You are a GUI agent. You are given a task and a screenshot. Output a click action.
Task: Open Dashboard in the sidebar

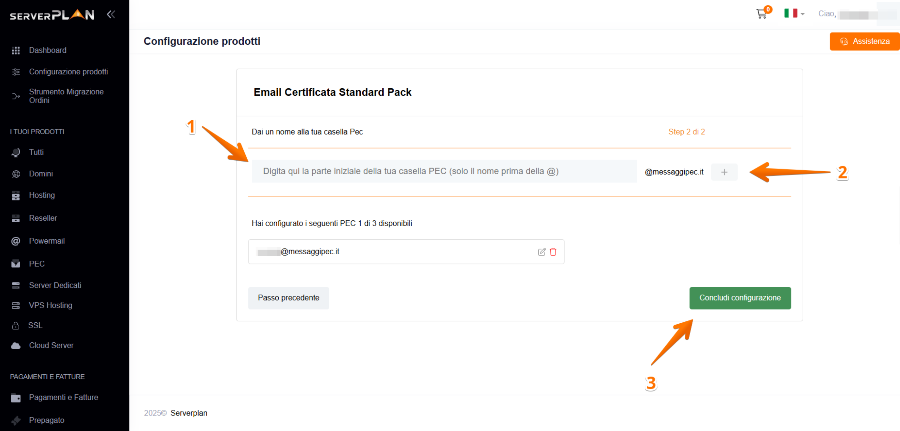(47, 50)
